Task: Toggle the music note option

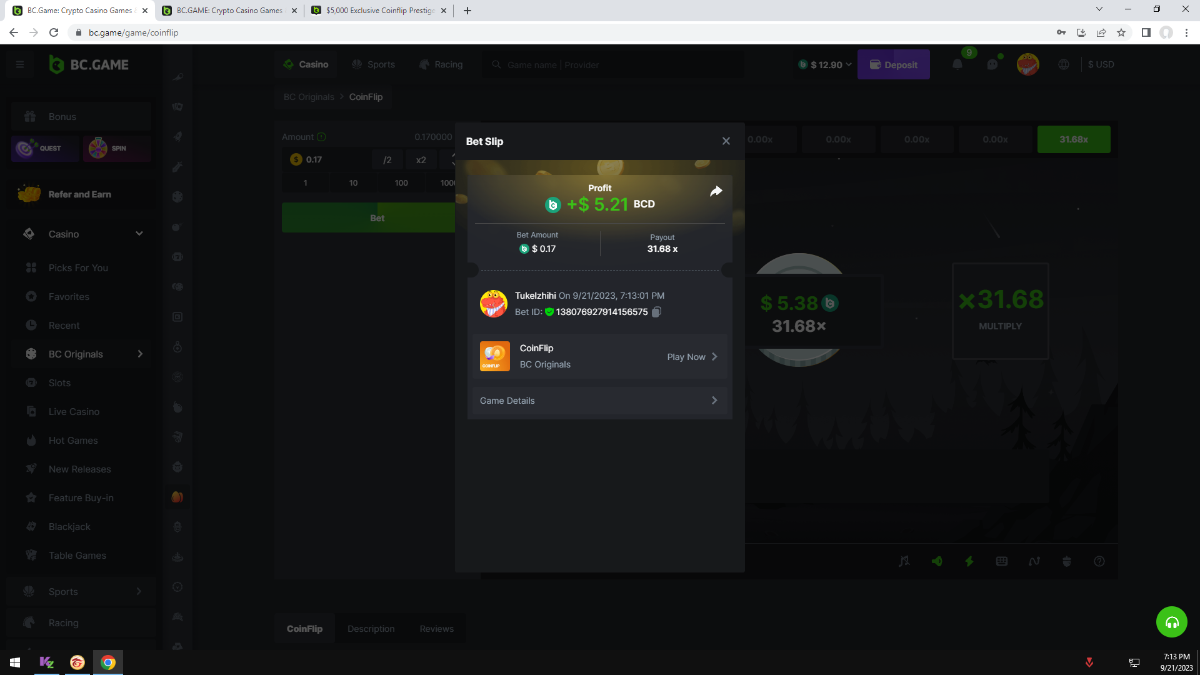Action: 904,561
